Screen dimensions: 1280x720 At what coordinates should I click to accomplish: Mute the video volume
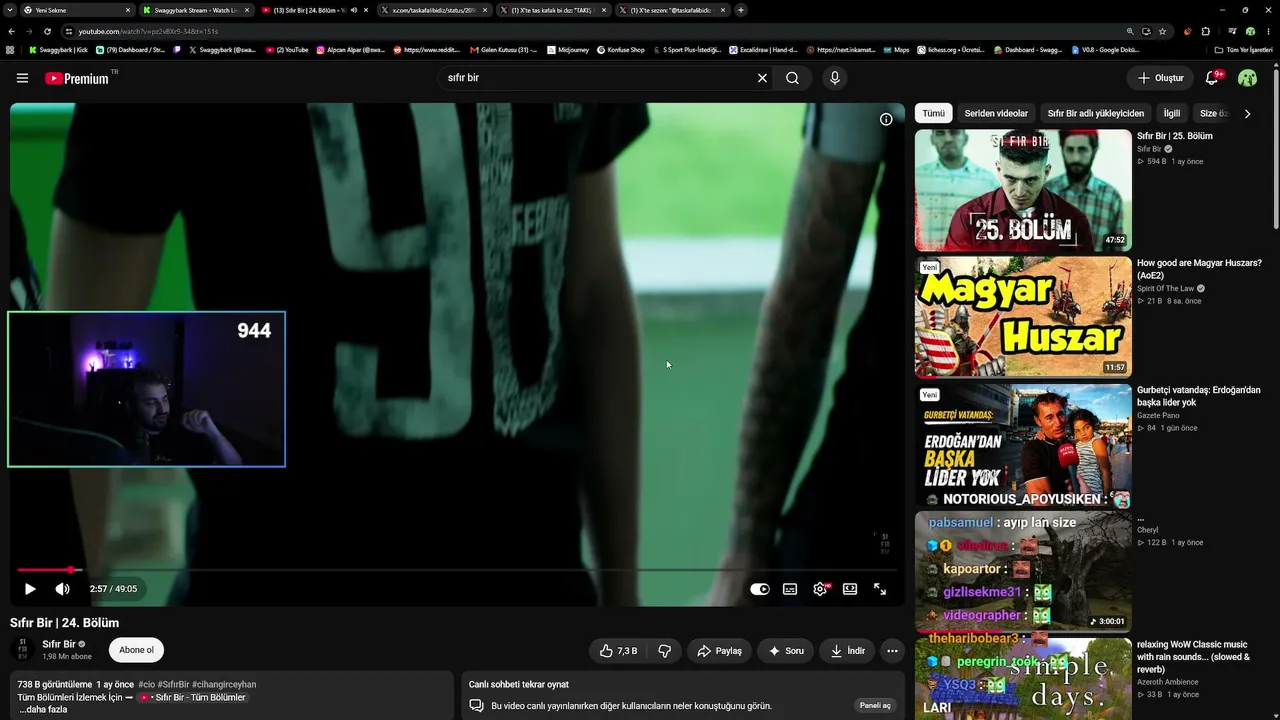[x=62, y=589]
